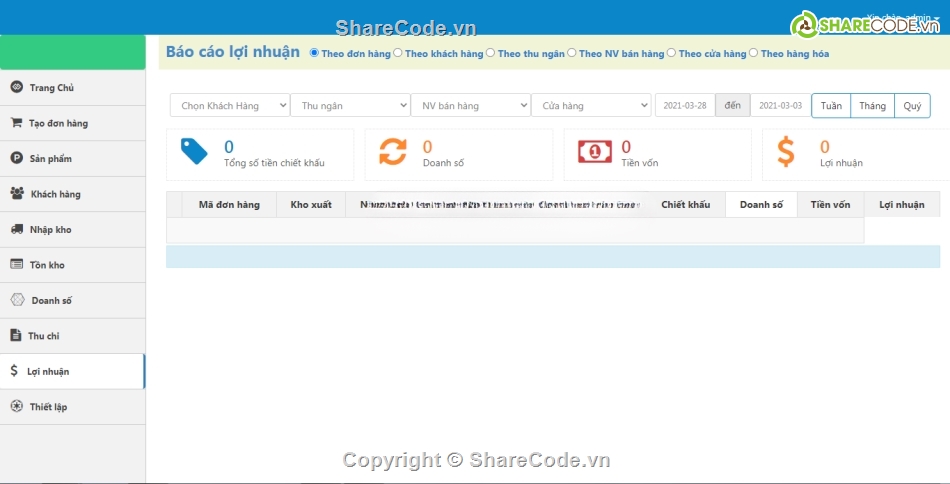Sort by Tiền vốn column header
This screenshot has height=484, width=950.
831,205
